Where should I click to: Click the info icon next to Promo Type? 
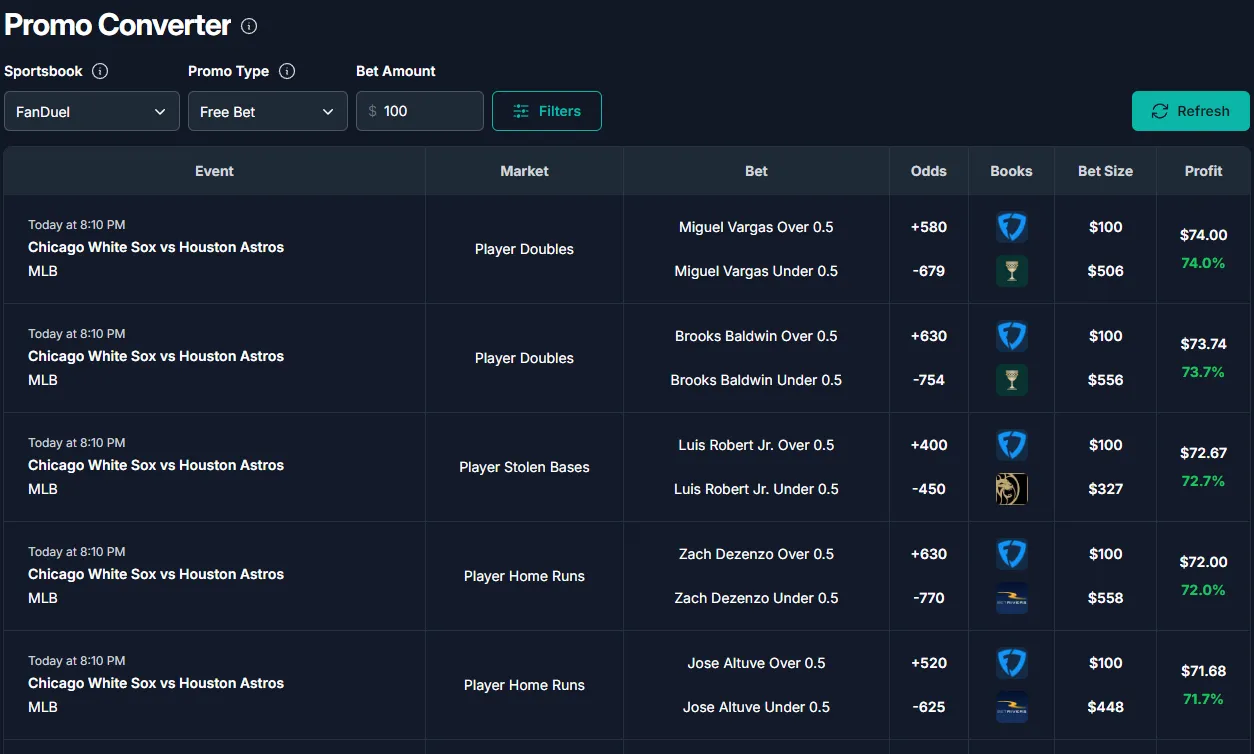[x=287, y=71]
